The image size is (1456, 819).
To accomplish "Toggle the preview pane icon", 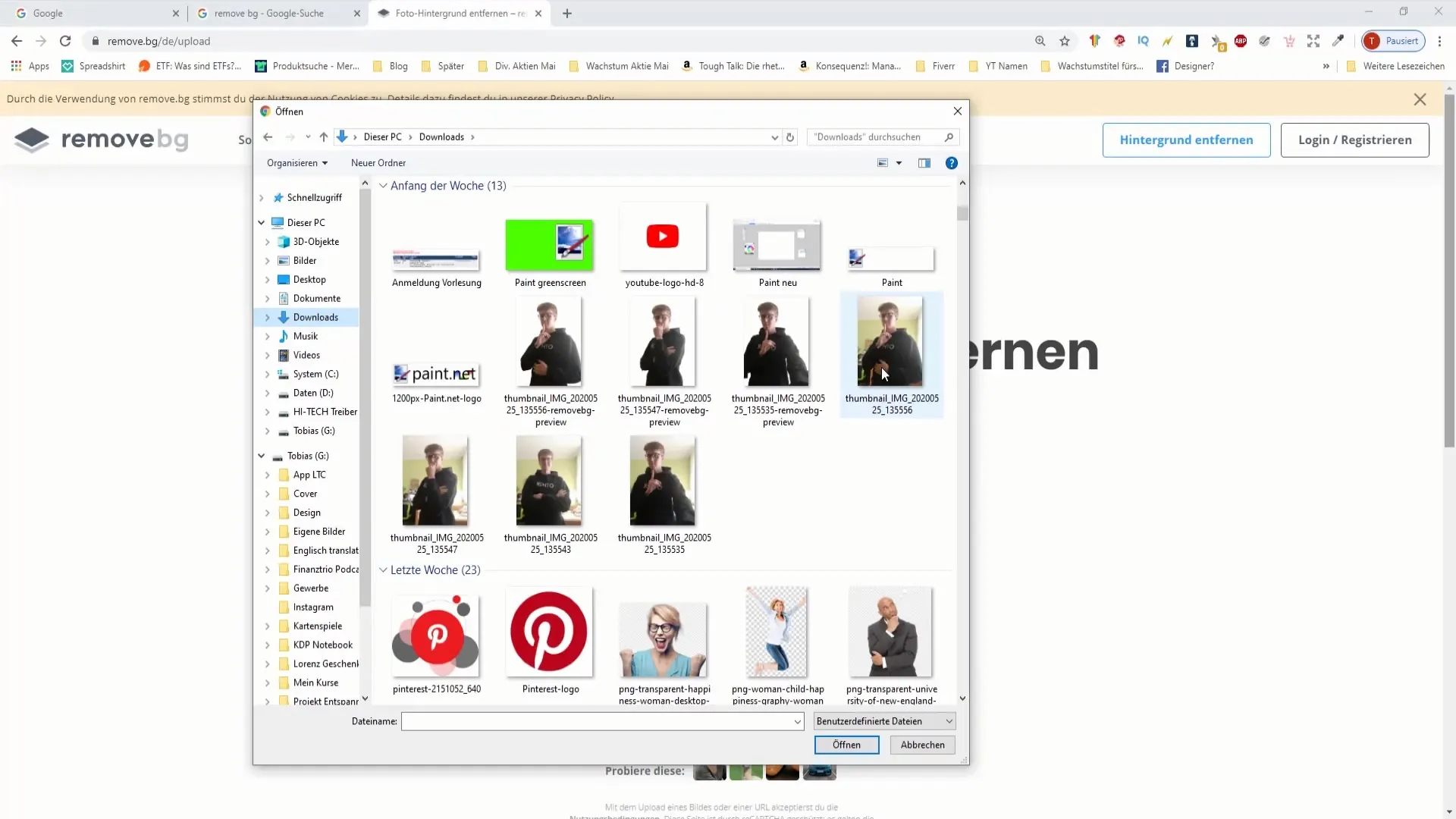I will [924, 163].
